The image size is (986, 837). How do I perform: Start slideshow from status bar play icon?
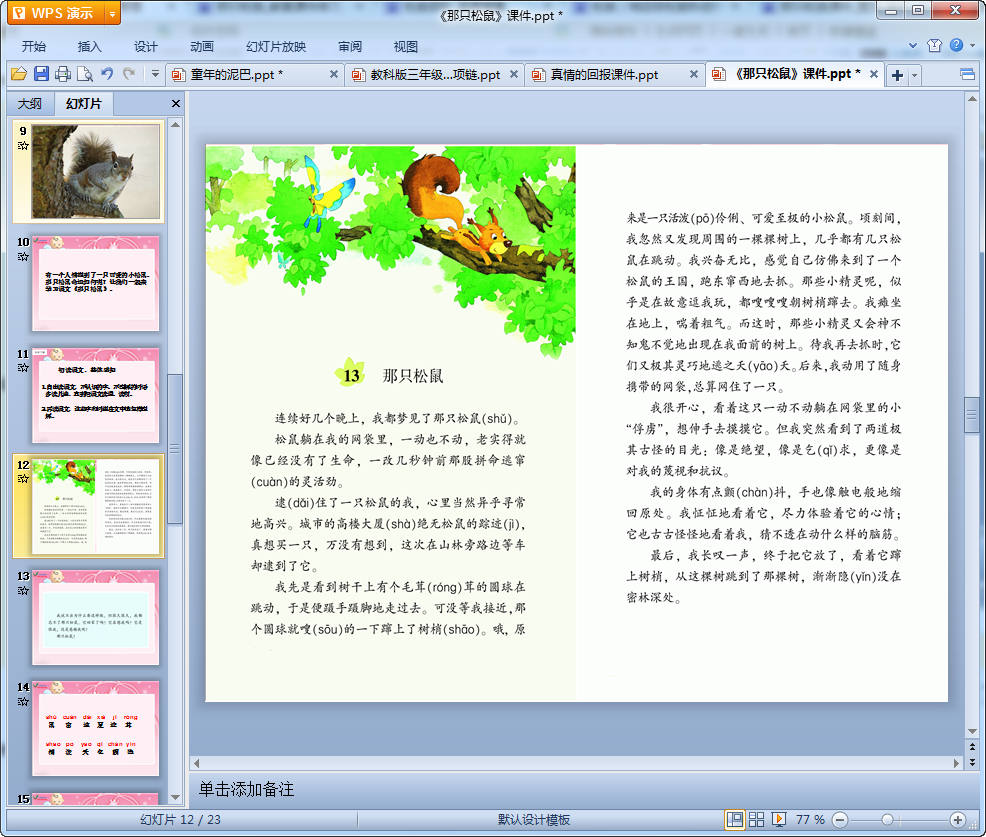[778, 819]
